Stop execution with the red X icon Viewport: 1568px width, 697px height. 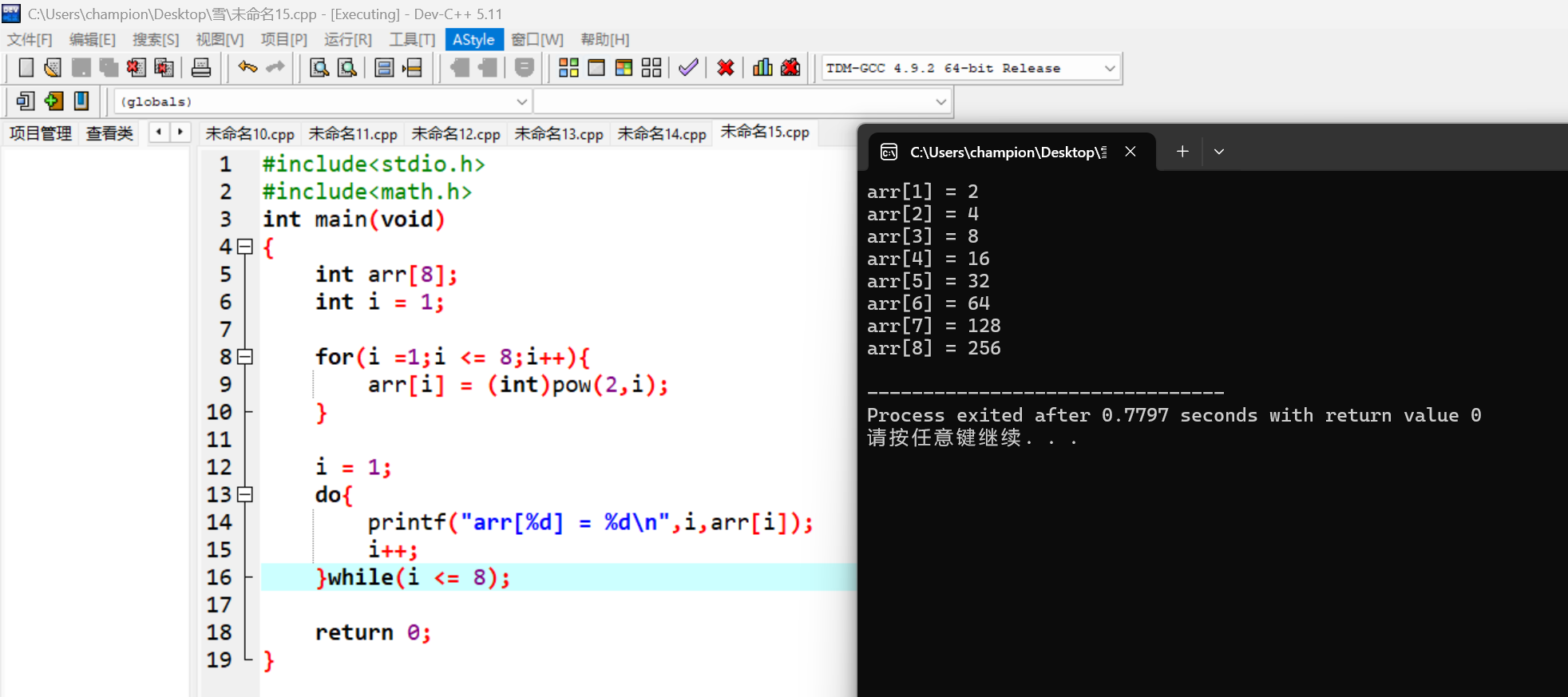click(x=726, y=68)
